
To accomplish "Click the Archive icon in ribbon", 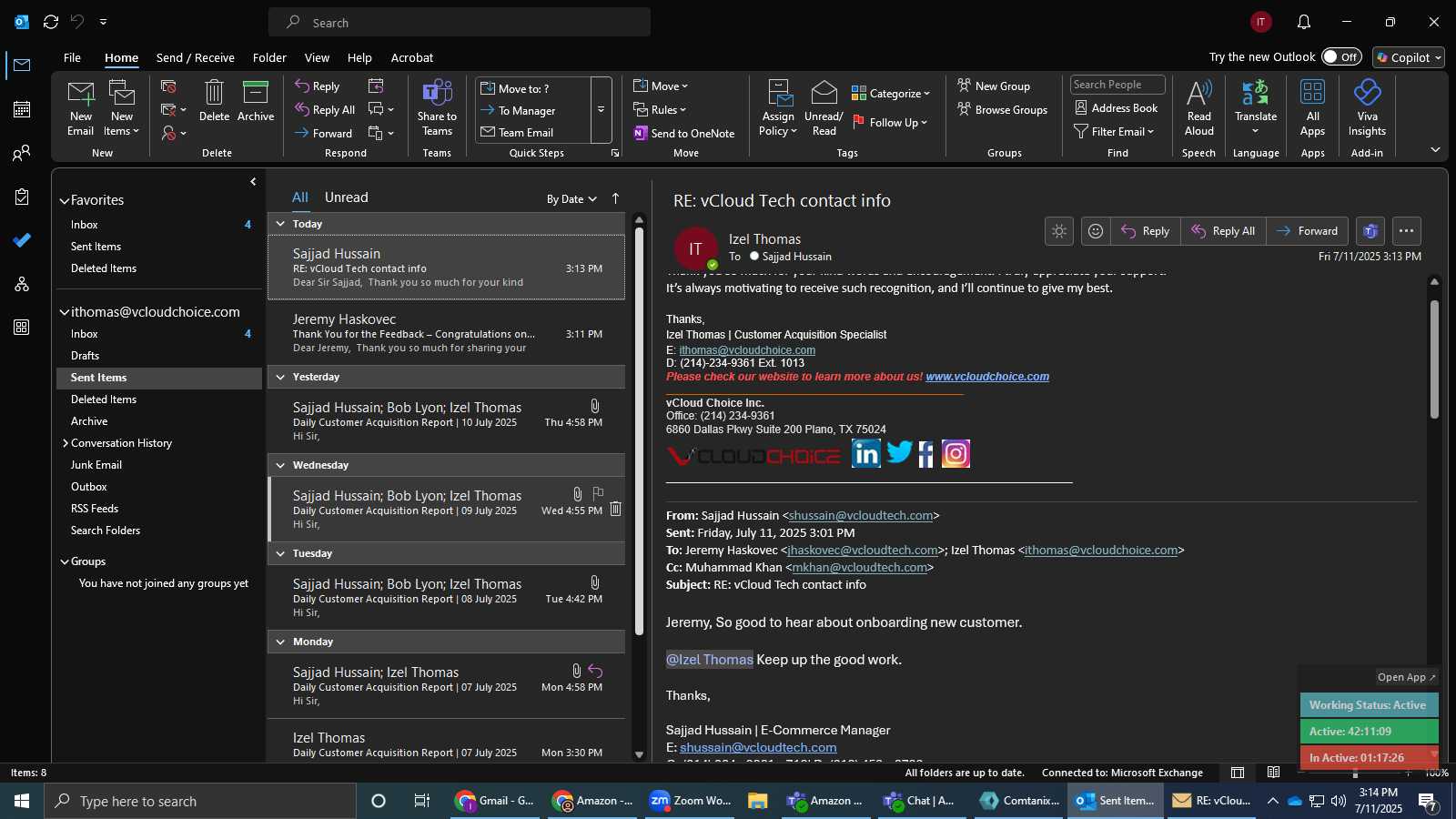I will pyautogui.click(x=256, y=101).
